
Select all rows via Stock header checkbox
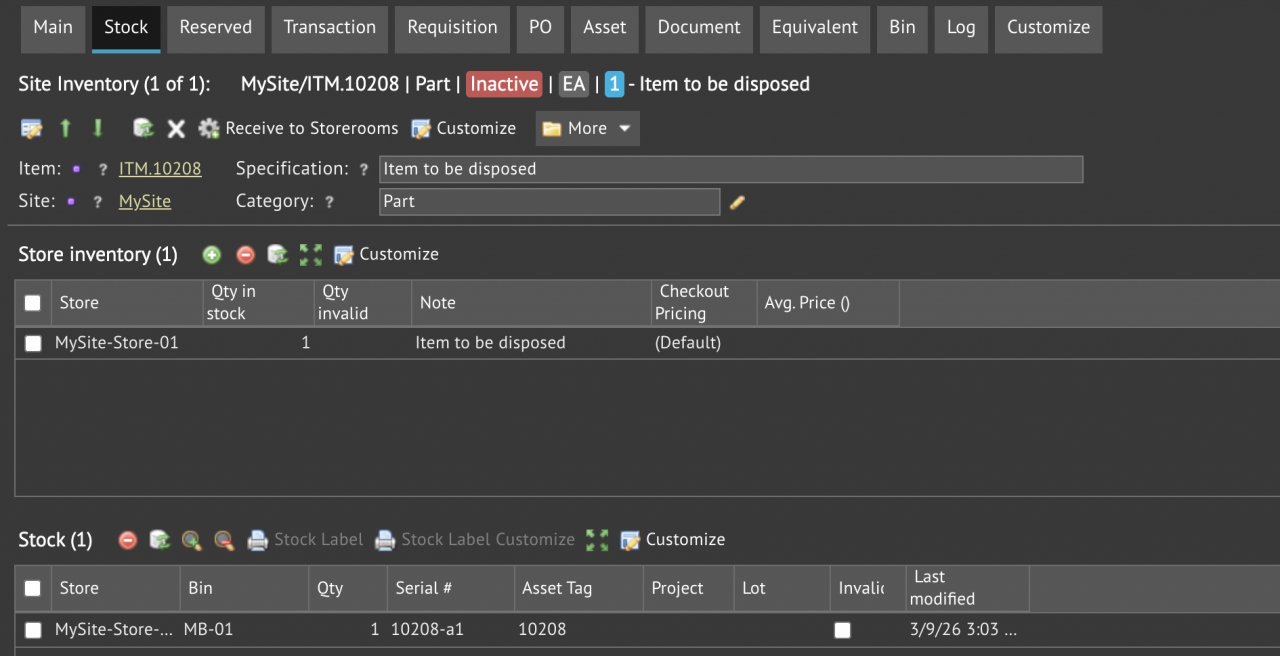[x=32, y=588]
